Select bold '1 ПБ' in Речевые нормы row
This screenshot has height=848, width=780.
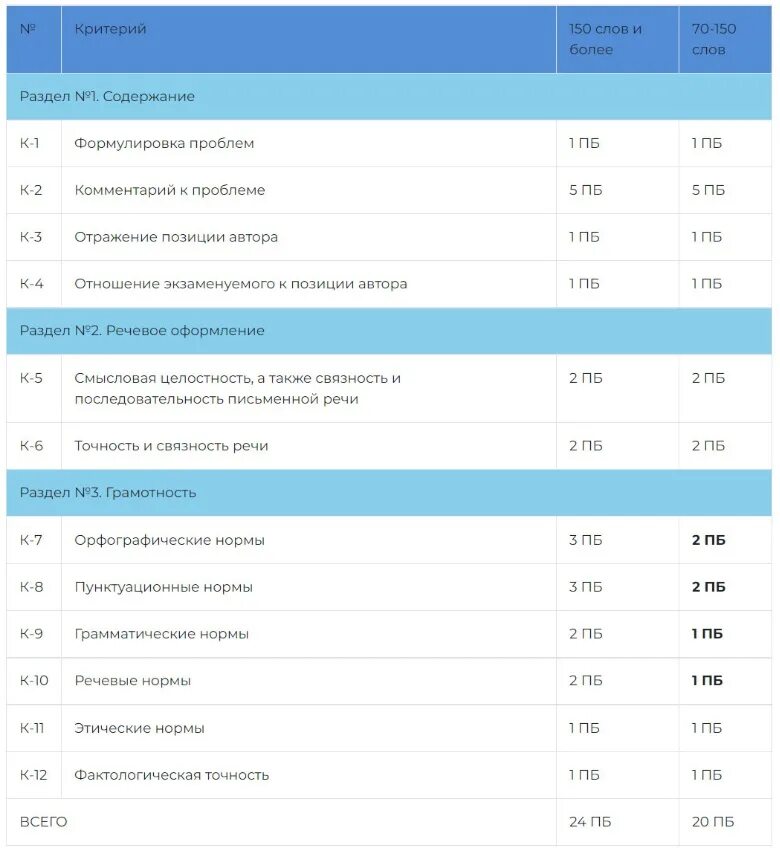tap(707, 680)
